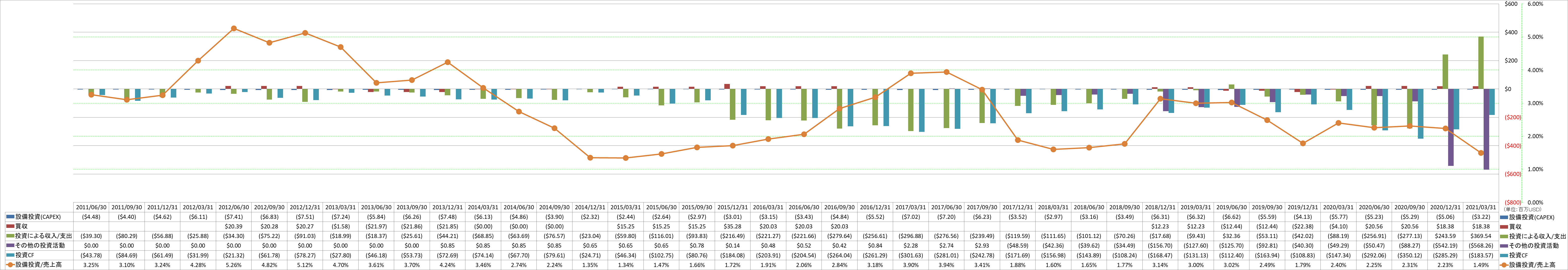Click the 1.49% ratio cell
Viewport: 1568px width, 270px height.
tap(1481, 265)
